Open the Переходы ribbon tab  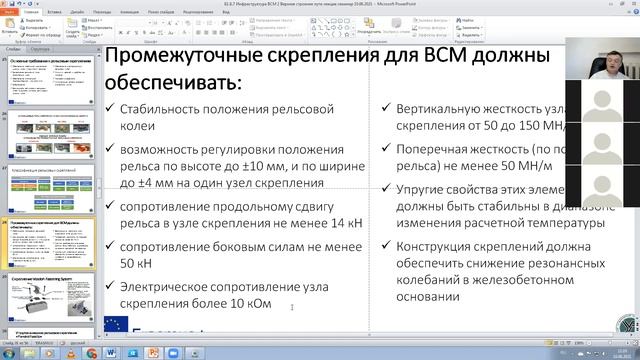click(102, 12)
